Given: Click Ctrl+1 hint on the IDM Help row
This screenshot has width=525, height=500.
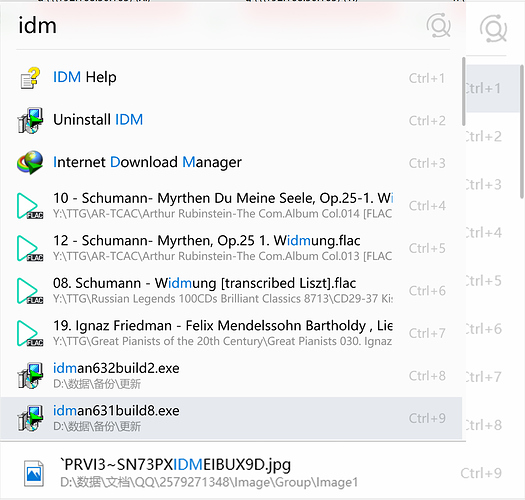Looking at the screenshot, I should coord(427,78).
